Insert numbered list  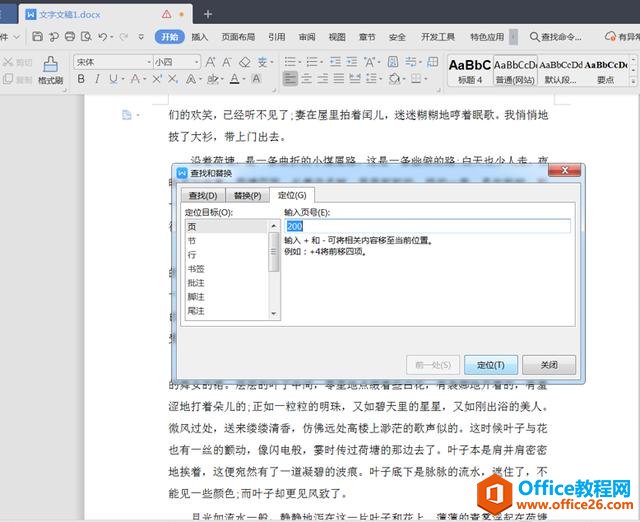312,62
